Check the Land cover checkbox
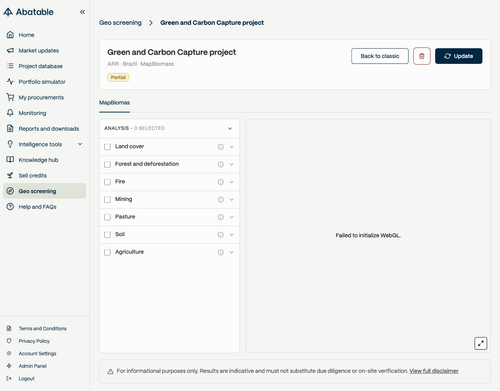 [107, 147]
